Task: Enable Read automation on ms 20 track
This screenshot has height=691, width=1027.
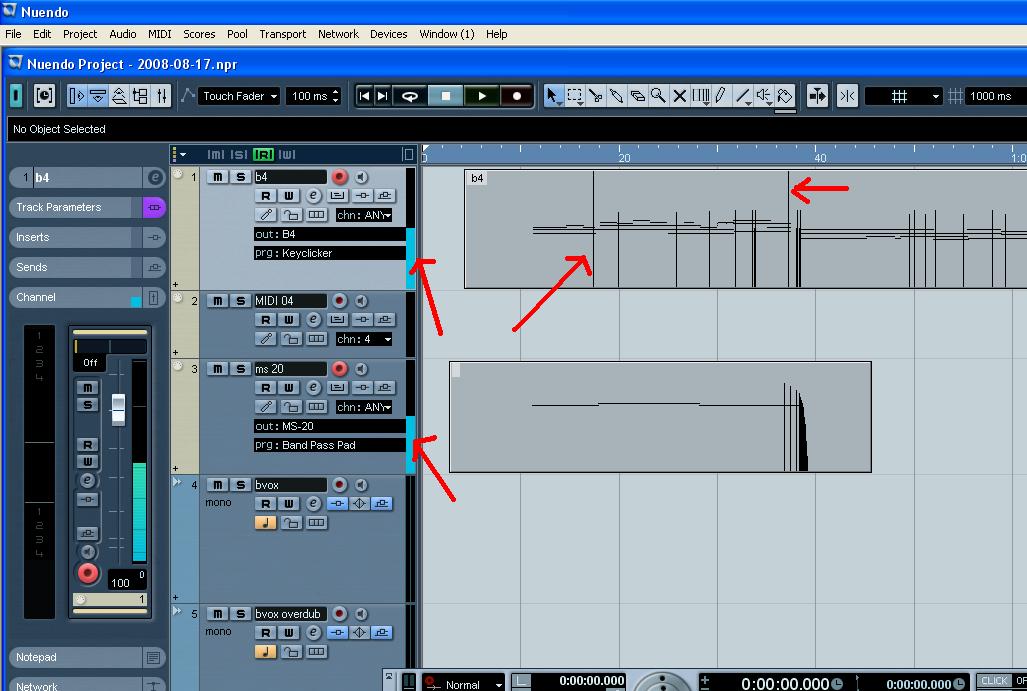Action: point(265,388)
